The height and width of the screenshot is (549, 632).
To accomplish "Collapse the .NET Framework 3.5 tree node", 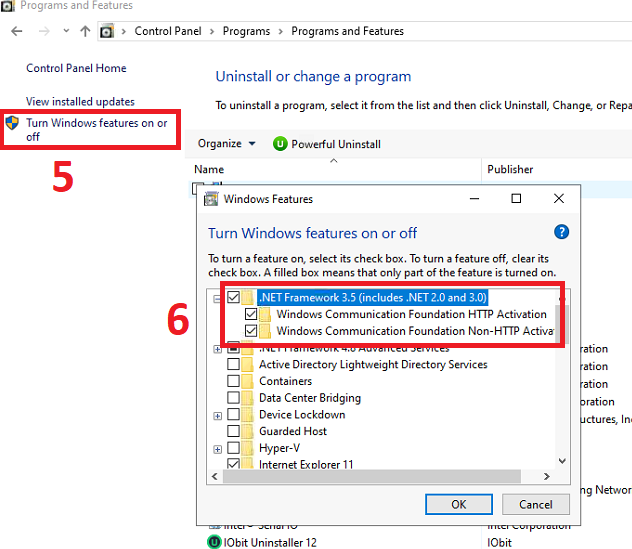I will (x=217, y=299).
